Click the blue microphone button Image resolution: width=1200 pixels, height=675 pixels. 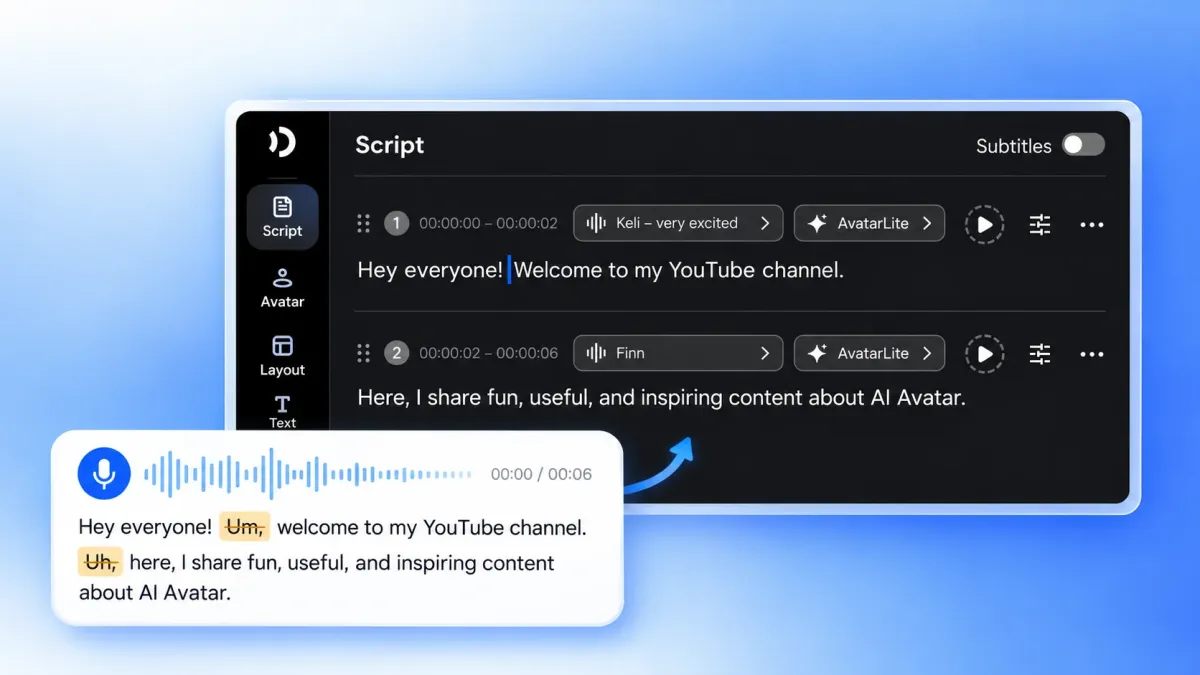pos(104,473)
